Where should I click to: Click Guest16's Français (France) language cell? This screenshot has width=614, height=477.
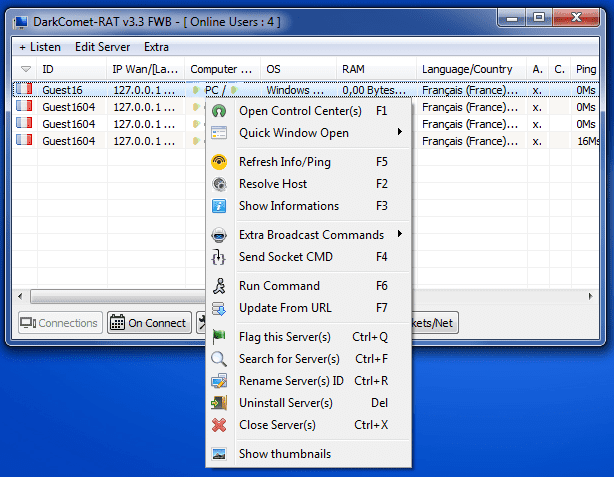click(470, 90)
